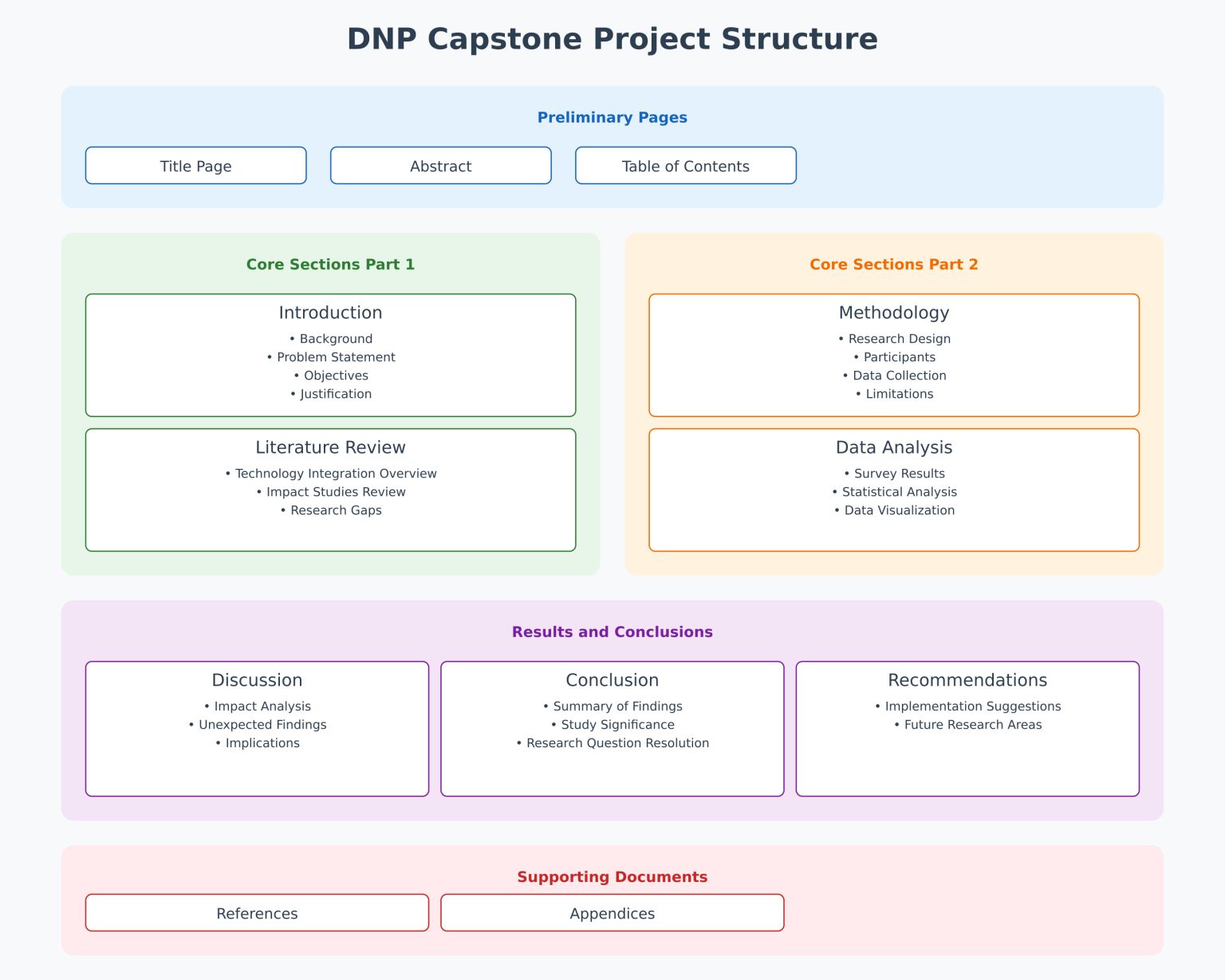Click the Preliminary Pages section header

pos(612,117)
